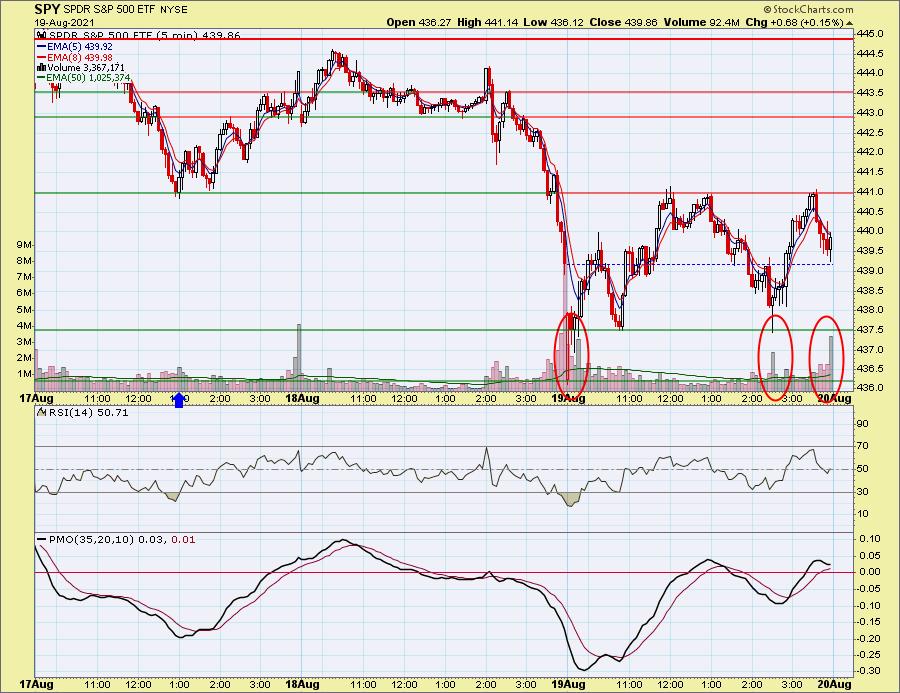
Task: Click the 439.0 price axis label
Action: (870, 270)
